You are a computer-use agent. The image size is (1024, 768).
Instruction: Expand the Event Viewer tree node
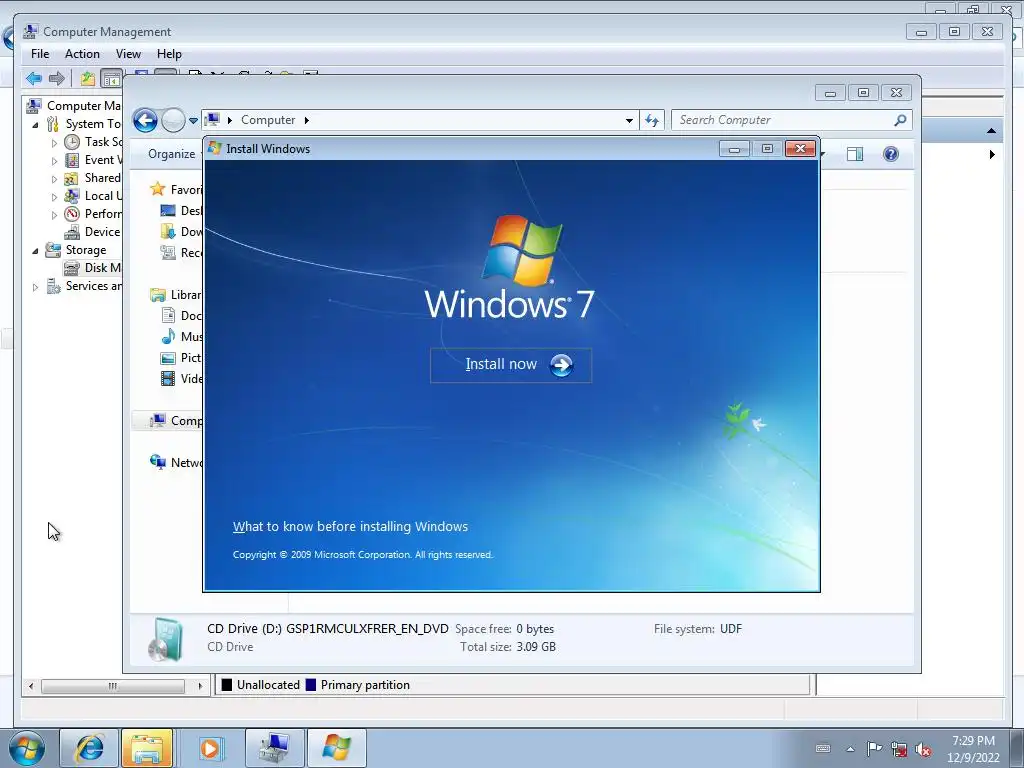[x=54, y=161]
